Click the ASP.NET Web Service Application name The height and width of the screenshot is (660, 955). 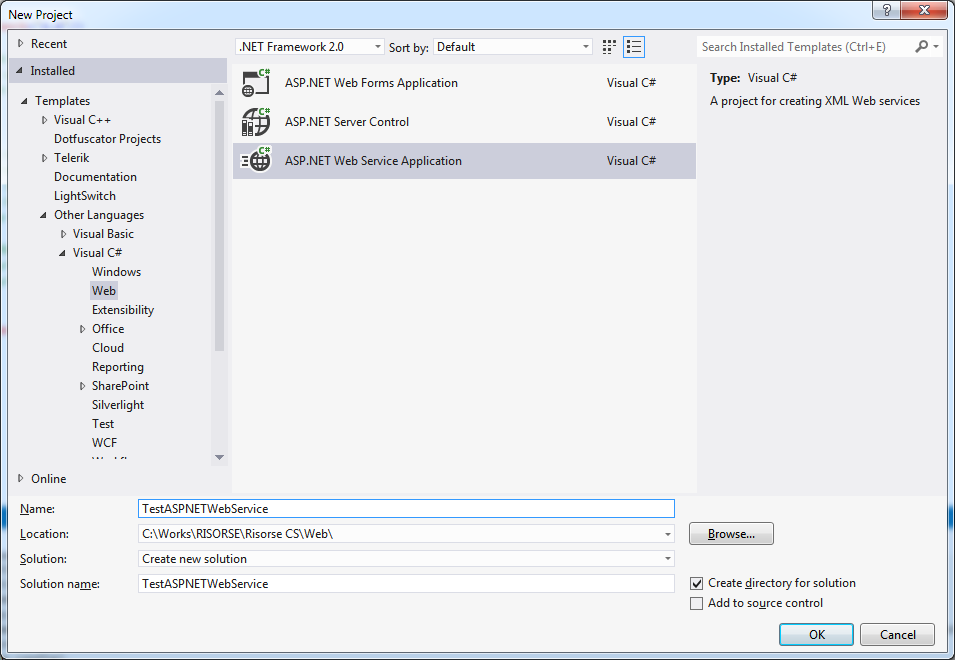click(x=373, y=161)
